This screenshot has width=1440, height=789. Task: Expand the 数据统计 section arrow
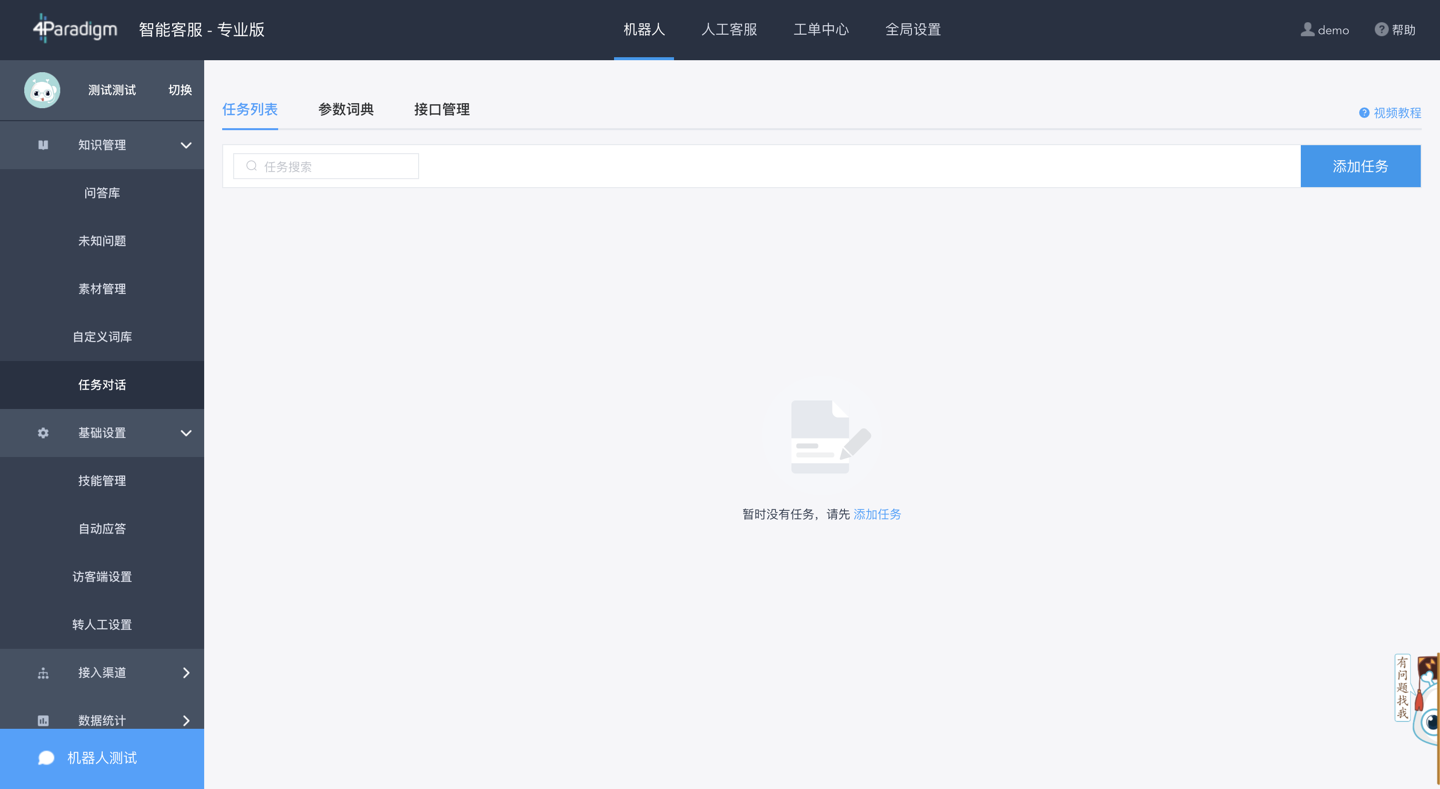pos(186,720)
